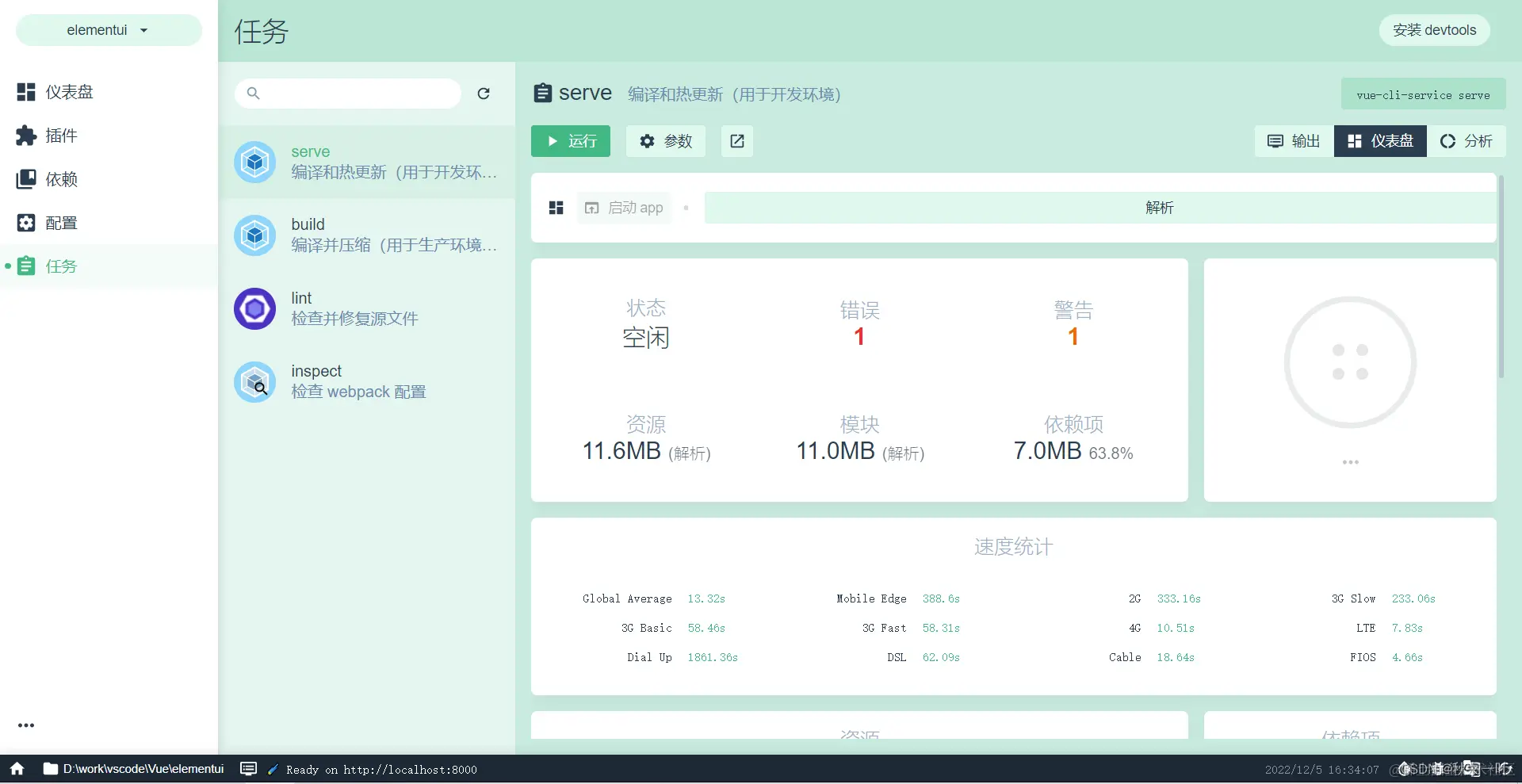The height and width of the screenshot is (784, 1522).
Task: Click the 错误 error count 1
Action: click(859, 337)
